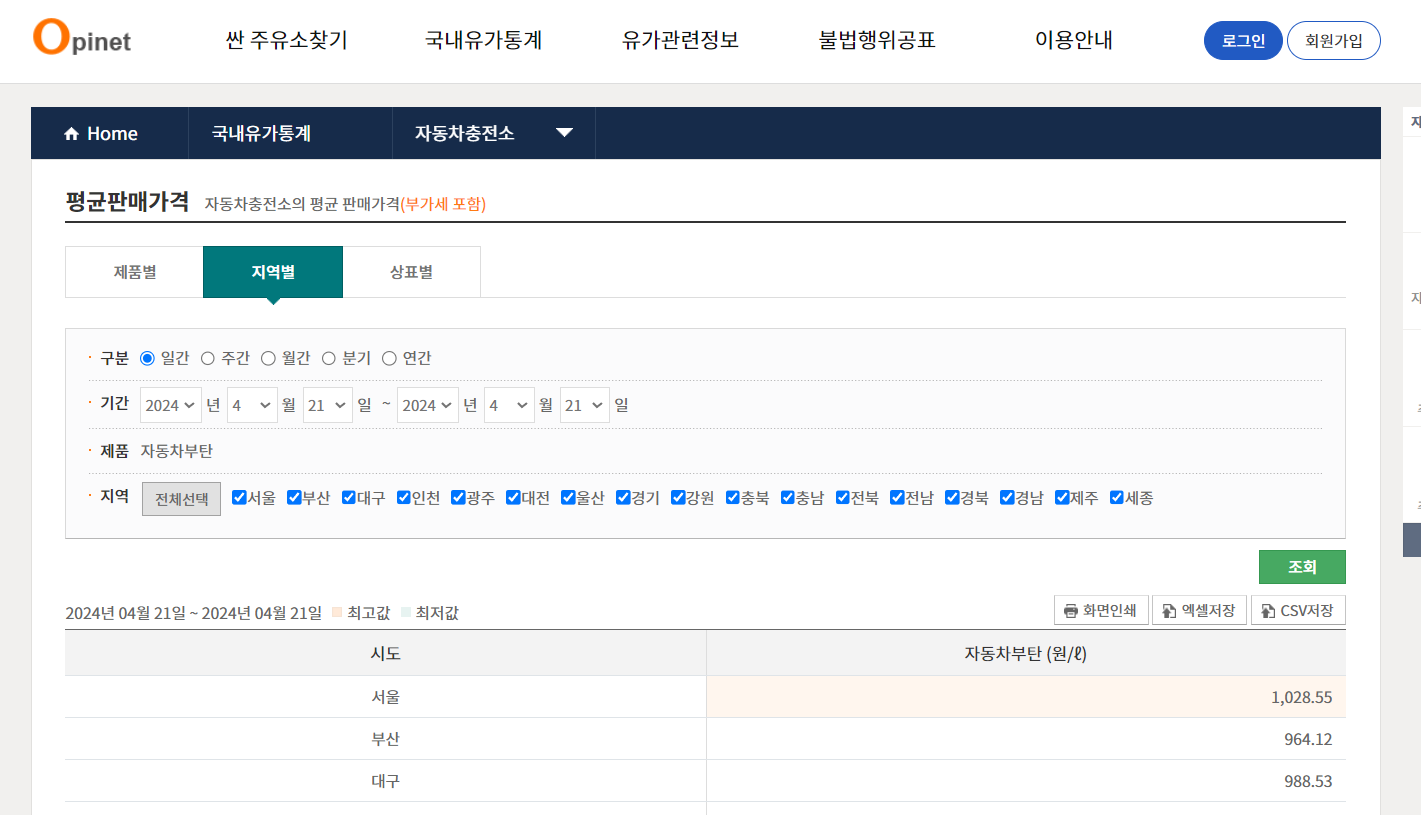
Task: Open the end day 21 dropdown
Action: [x=584, y=404]
